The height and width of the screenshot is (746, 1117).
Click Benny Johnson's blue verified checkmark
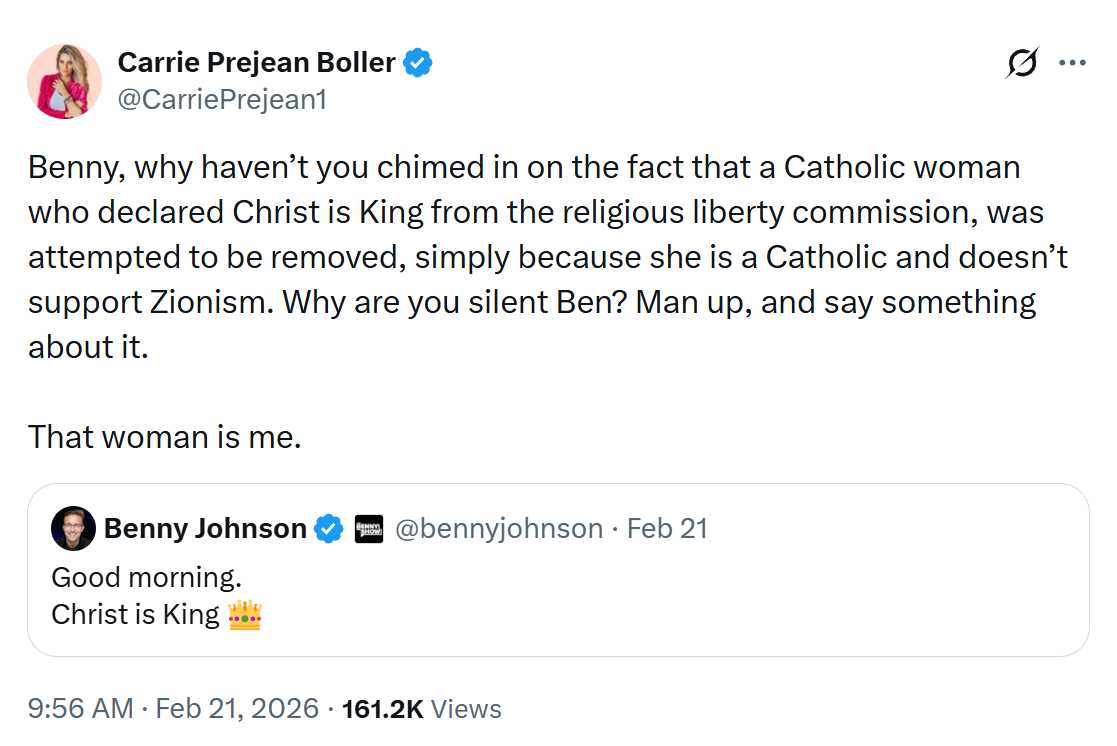(x=328, y=528)
